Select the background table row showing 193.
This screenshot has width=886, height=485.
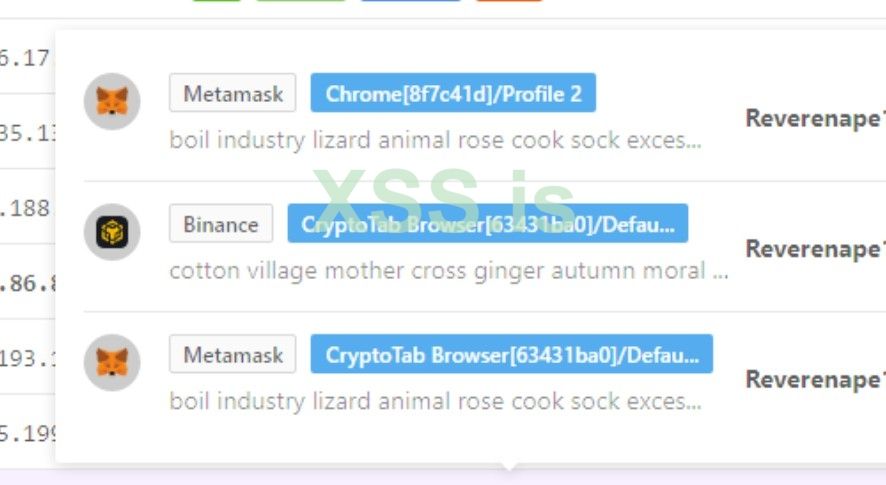click(27, 358)
